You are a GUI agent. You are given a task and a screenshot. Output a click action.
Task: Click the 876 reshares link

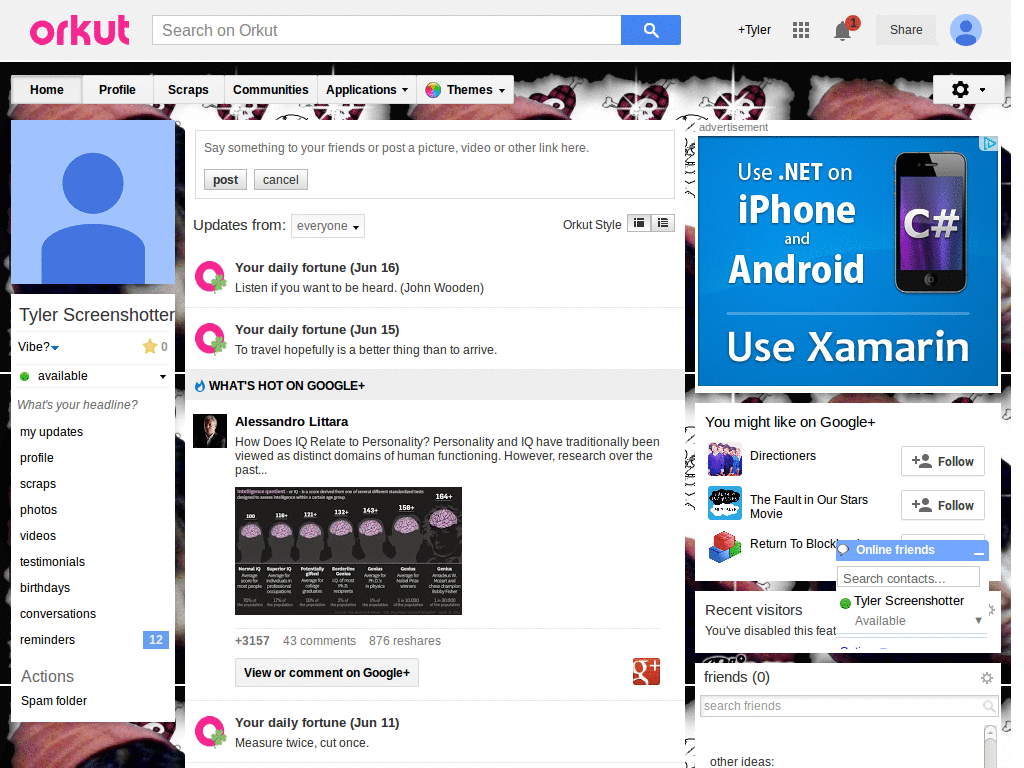(x=405, y=641)
